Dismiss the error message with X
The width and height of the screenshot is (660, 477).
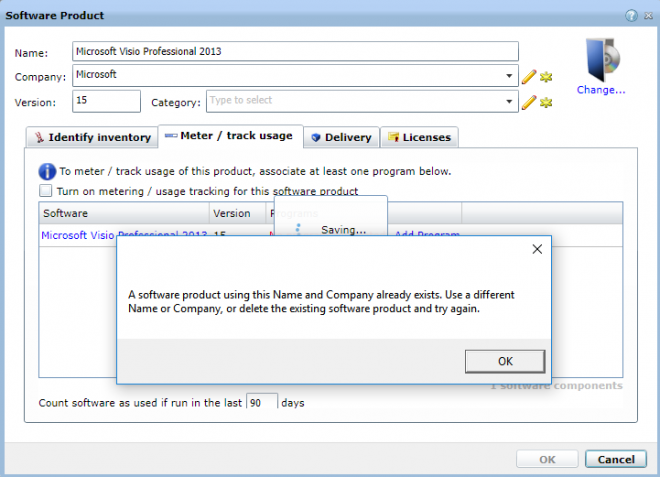[537, 249]
